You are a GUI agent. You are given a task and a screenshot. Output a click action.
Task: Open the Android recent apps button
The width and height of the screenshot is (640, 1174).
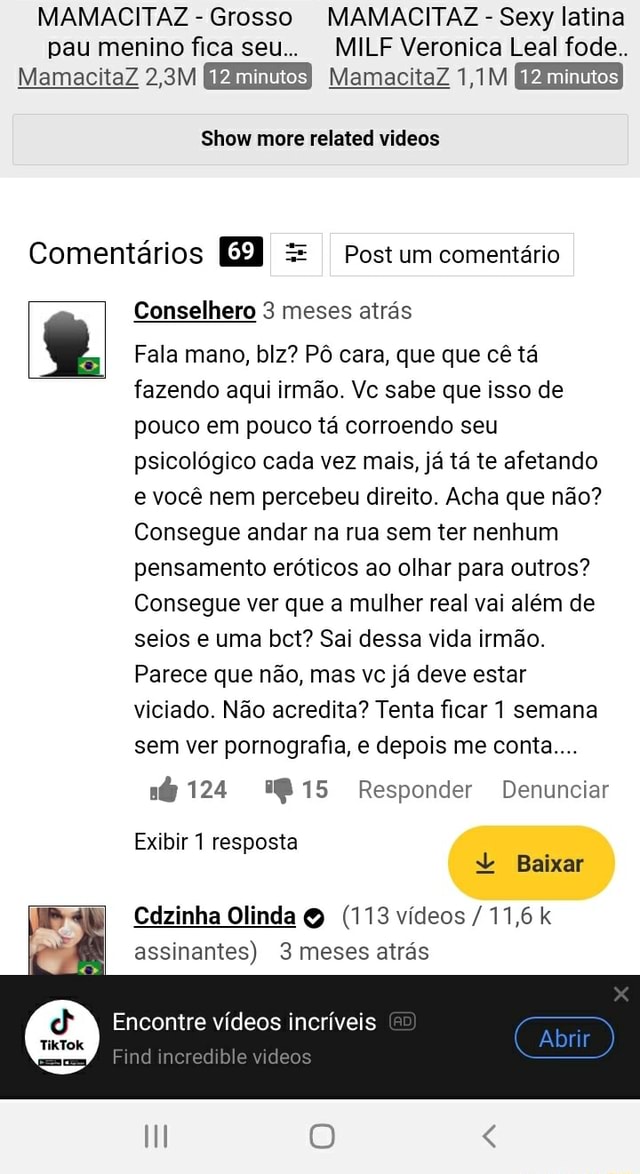pyautogui.click(x=155, y=1136)
